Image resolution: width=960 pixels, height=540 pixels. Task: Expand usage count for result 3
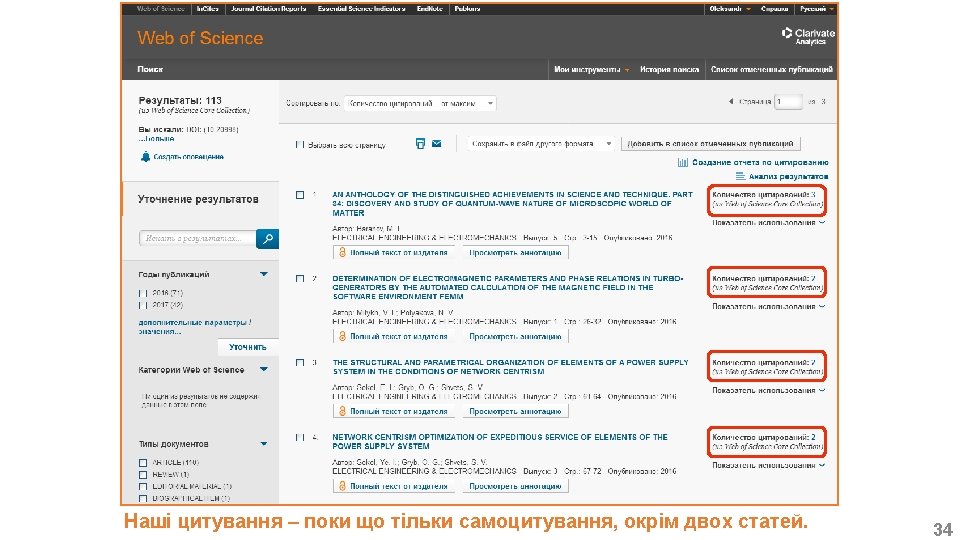[x=768, y=391]
